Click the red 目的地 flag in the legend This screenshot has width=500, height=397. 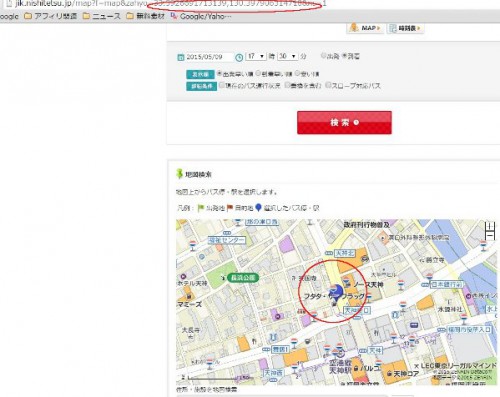point(230,208)
